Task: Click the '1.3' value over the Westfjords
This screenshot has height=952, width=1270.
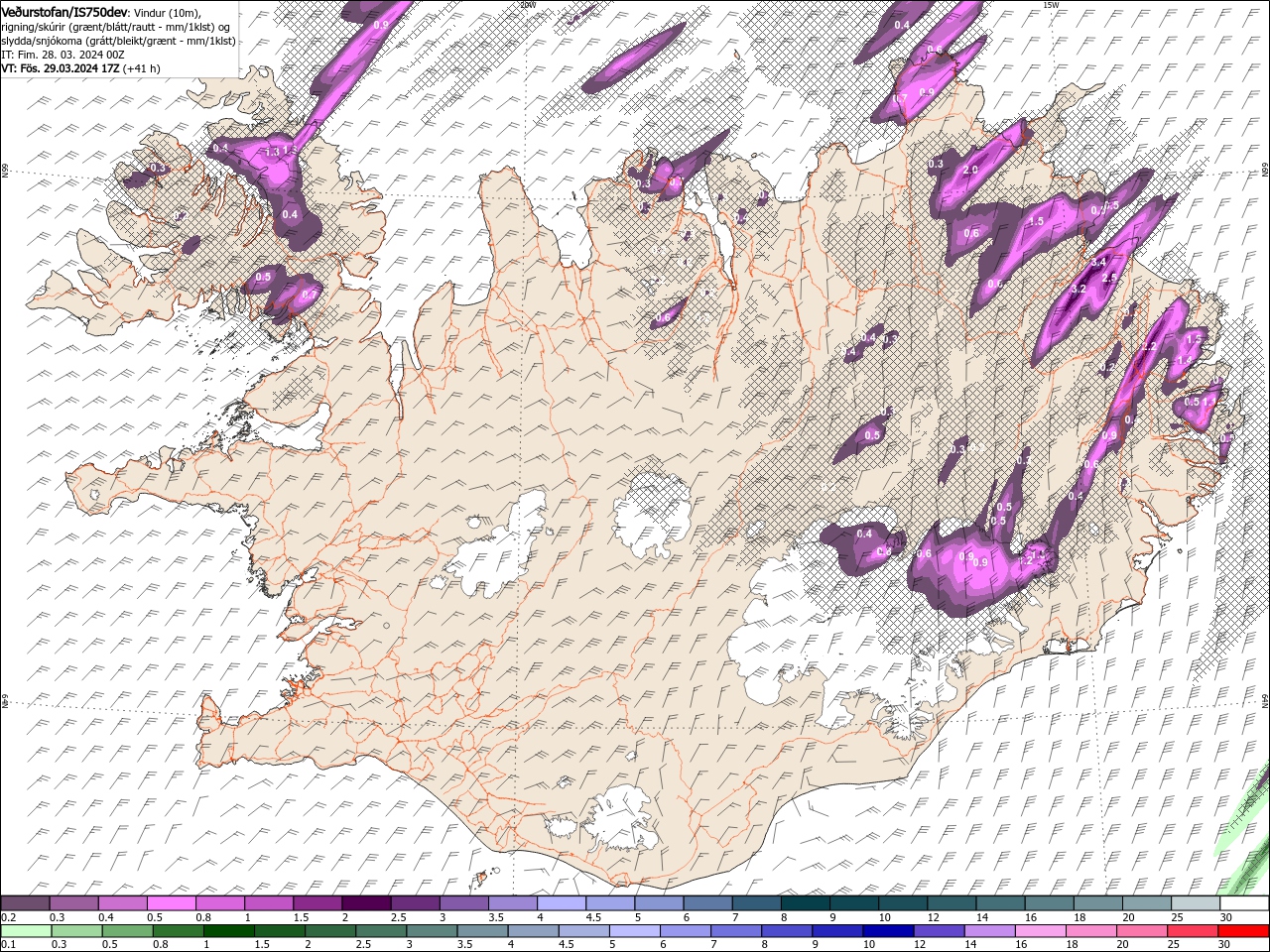Action: click(273, 152)
